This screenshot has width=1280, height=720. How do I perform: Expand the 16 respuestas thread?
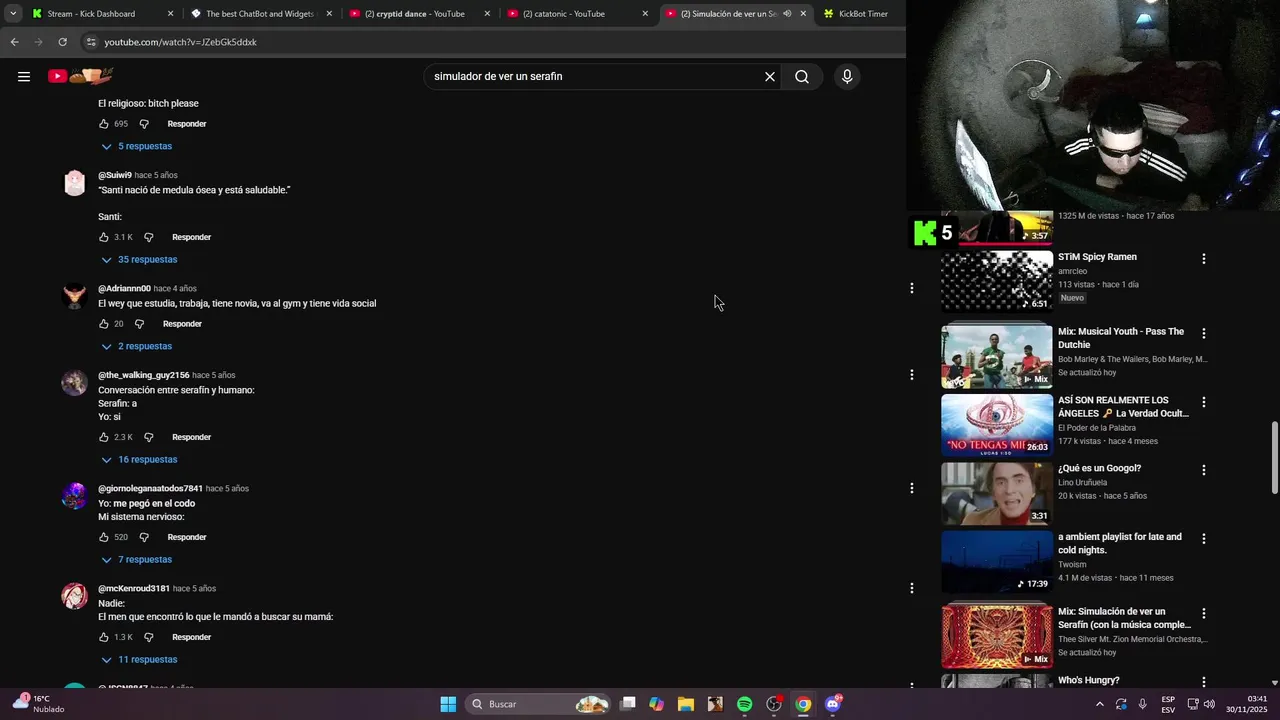click(139, 459)
